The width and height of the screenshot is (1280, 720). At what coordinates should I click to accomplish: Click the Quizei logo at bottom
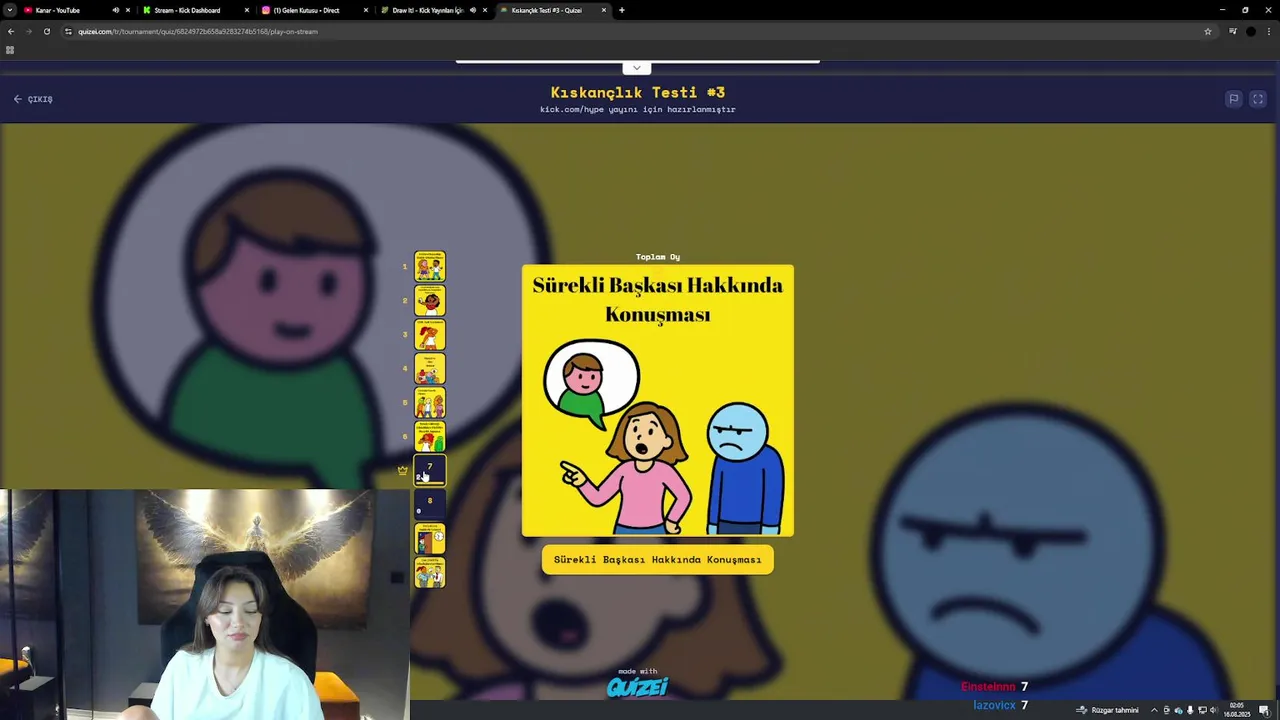pos(637,687)
